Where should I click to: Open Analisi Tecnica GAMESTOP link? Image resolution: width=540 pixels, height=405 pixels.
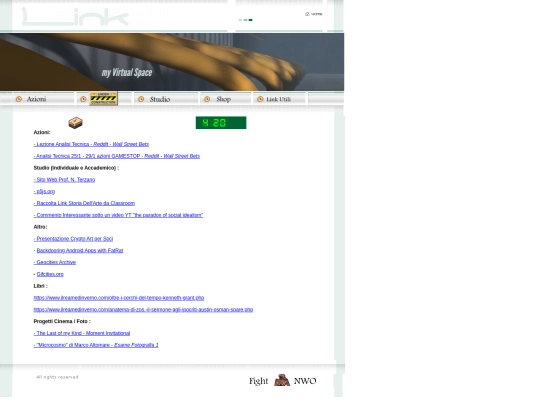[x=117, y=156]
